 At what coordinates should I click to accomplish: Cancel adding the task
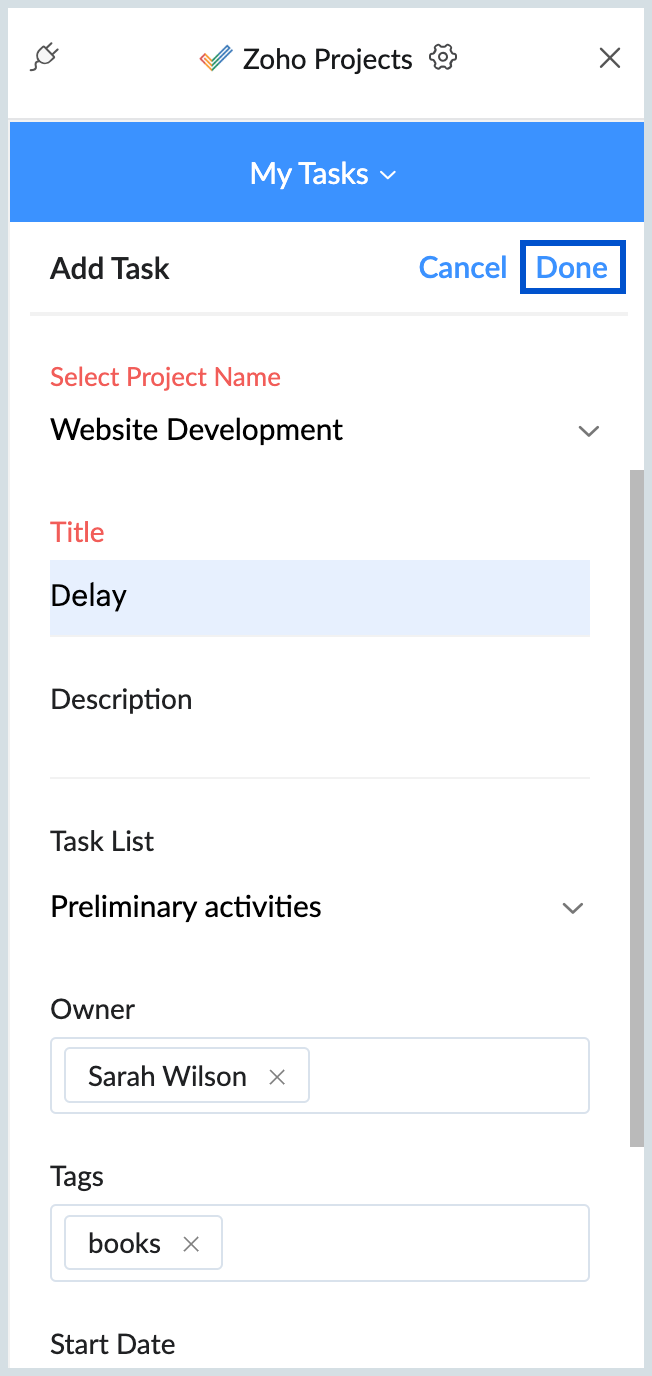[x=463, y=268]
